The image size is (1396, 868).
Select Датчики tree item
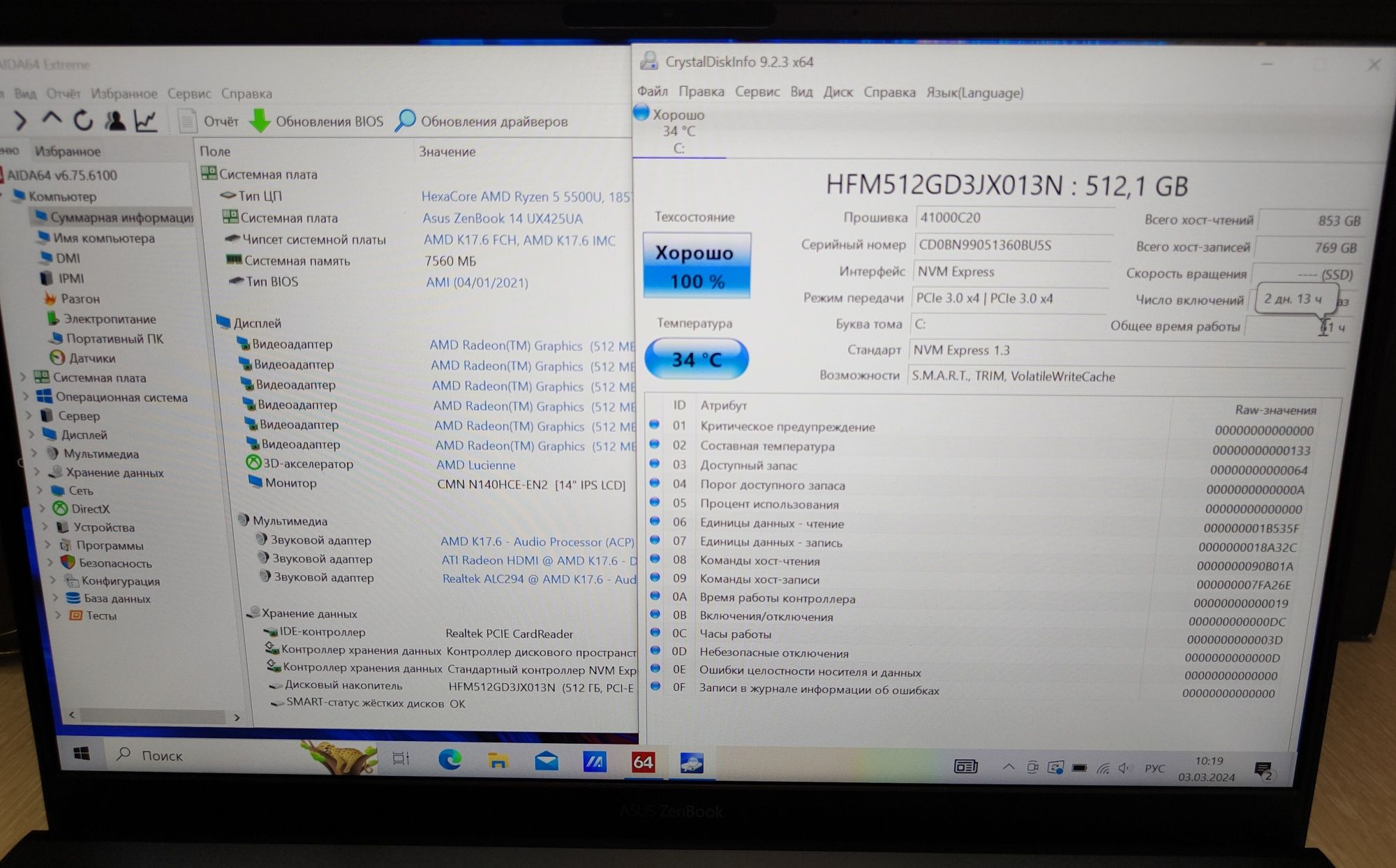click(84, 358)
